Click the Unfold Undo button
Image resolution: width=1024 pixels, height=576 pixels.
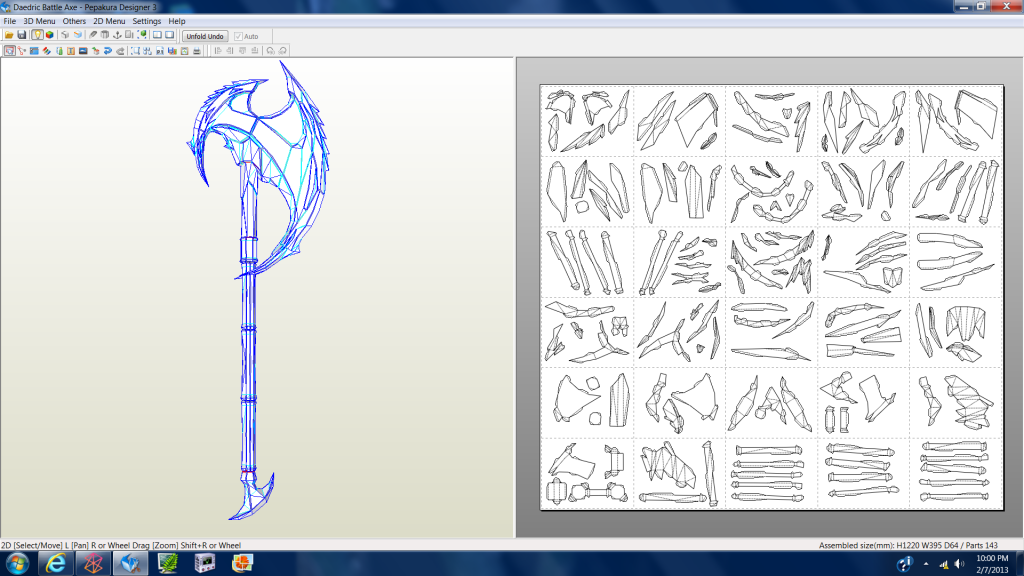(x=205, y=37)
